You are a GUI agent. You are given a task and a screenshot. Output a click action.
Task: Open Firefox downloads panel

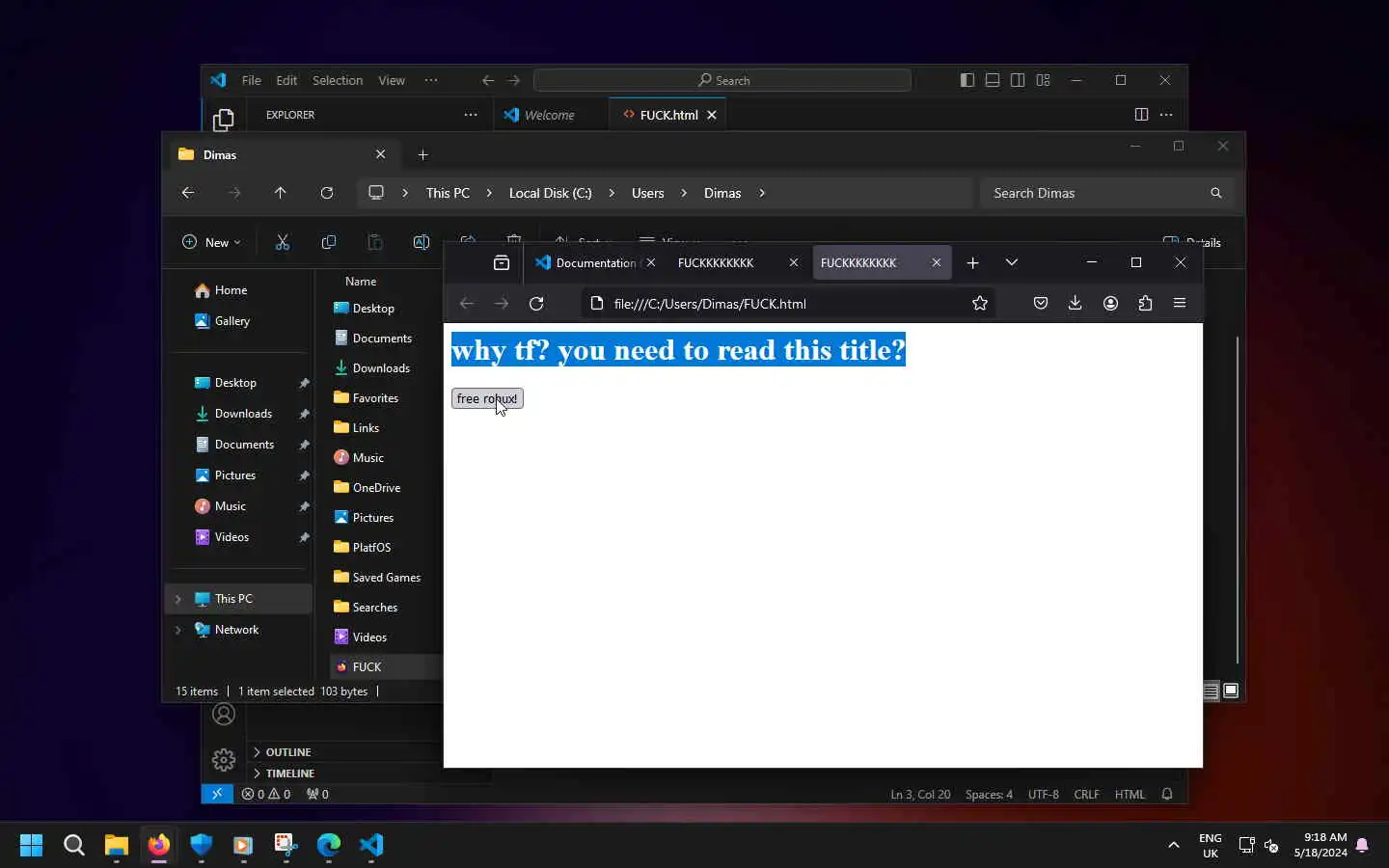click(x=1075, y=303)
